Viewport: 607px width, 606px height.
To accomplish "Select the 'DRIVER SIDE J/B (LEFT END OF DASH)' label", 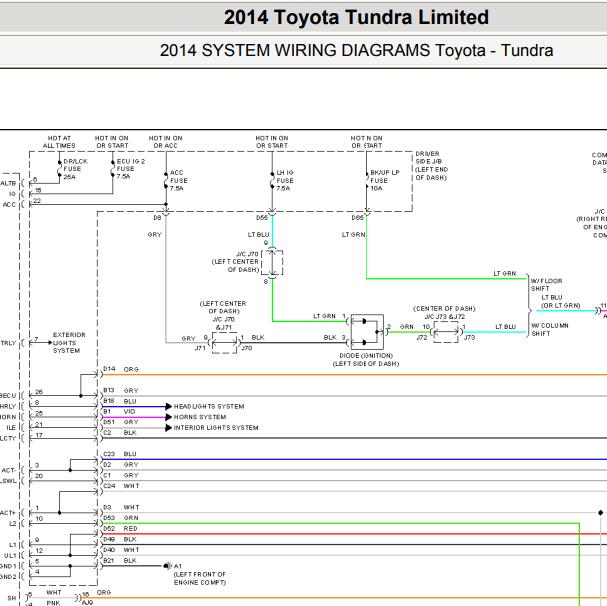I will tap(431, 166).
